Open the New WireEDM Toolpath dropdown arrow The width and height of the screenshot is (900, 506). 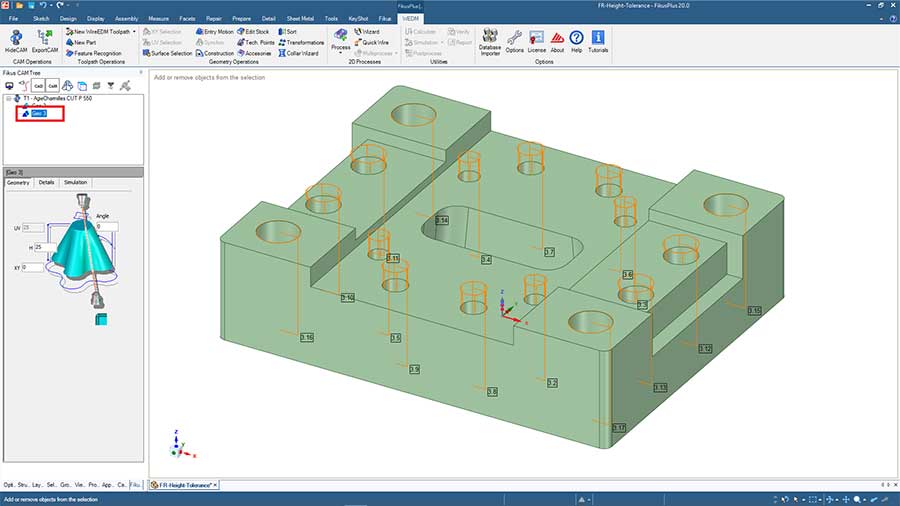pyautogui.click(x=134, y=31)
